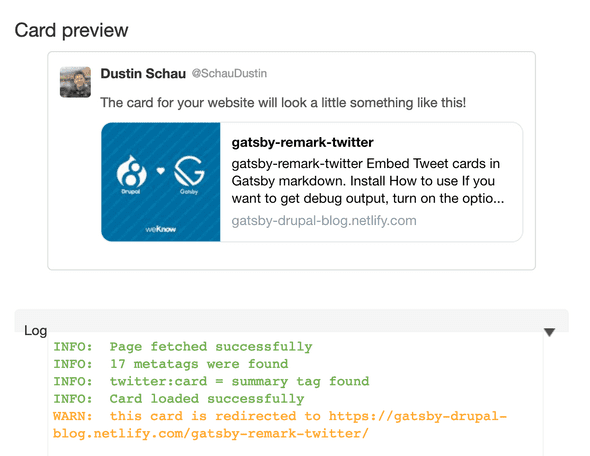Click the '17 metatags were found' log line
The width and height of the screenshot is (590, 456).
[171, 364]
